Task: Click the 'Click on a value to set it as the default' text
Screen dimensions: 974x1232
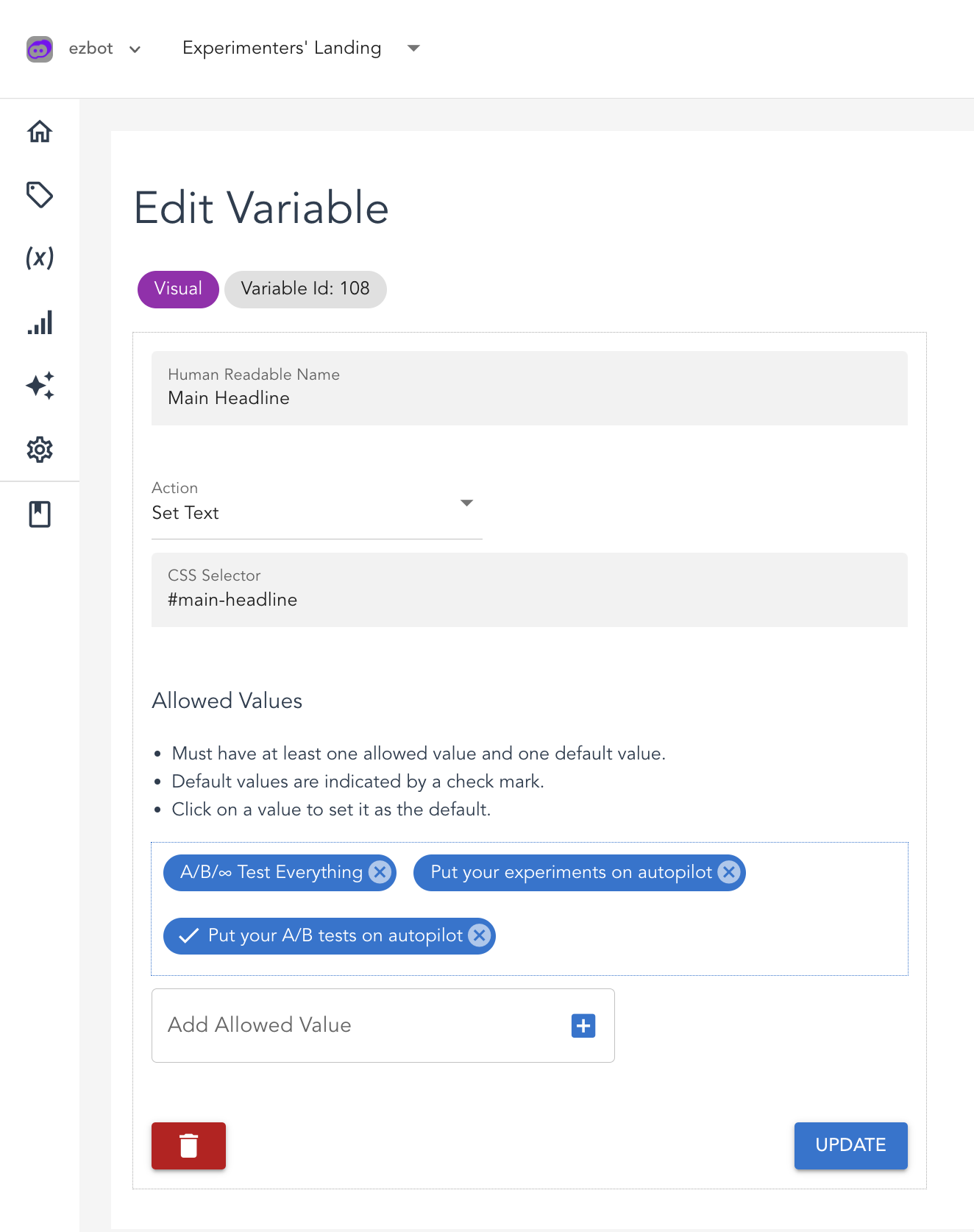Action: [x=331, y=810]
